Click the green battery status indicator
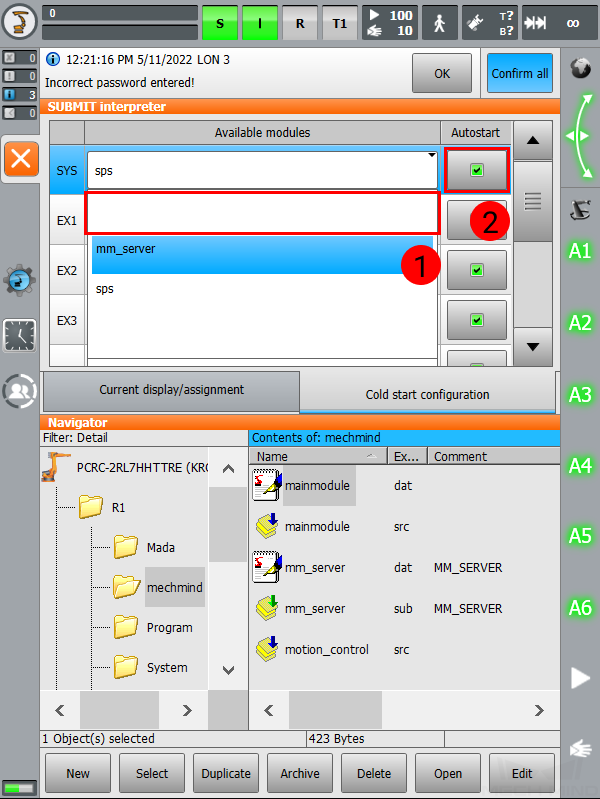The image size is (600, 799). click(x=19, y=788)
